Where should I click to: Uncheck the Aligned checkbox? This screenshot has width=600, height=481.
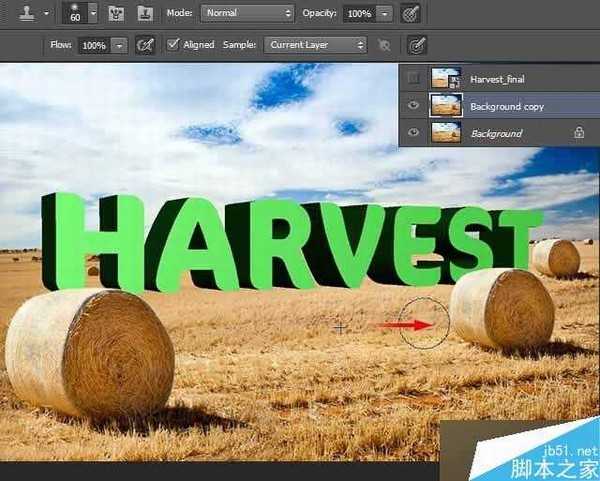(173, 45)
